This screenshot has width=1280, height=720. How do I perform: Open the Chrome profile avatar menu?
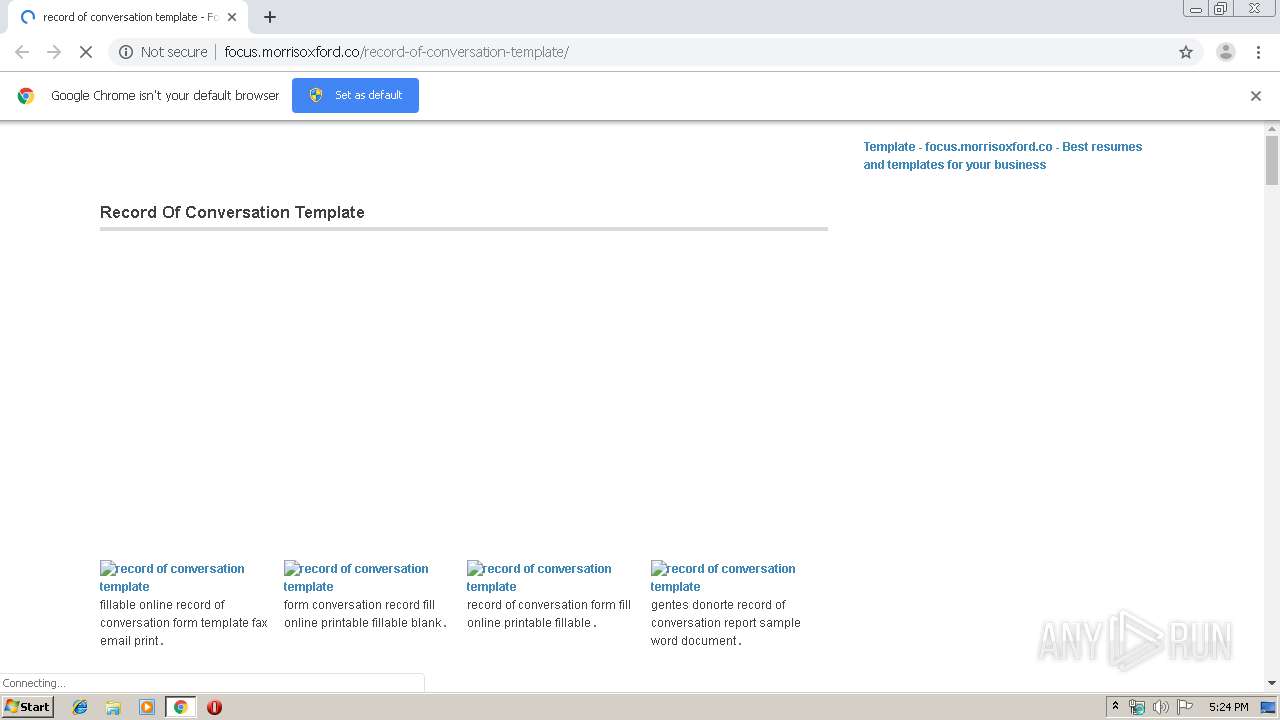point(1225,52)
